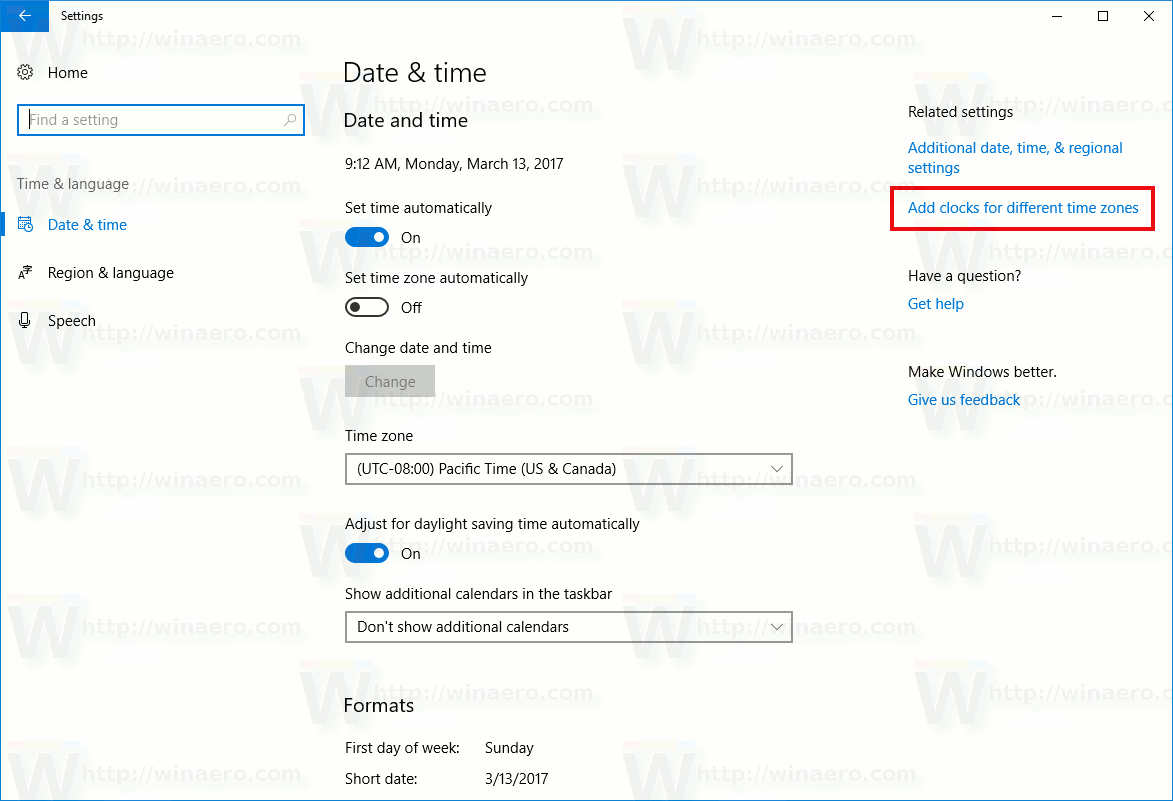Open the Time zone dropdown
This screenshot has width=1173, height=801.
click(568, 469)
